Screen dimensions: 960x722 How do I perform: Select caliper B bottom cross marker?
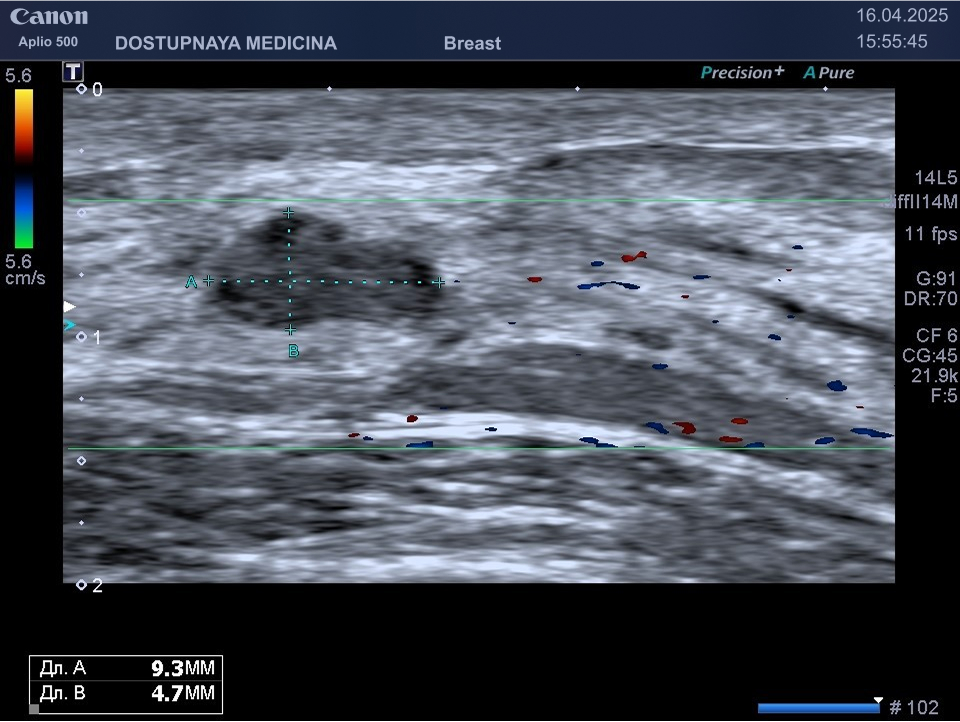click(291, 330)
